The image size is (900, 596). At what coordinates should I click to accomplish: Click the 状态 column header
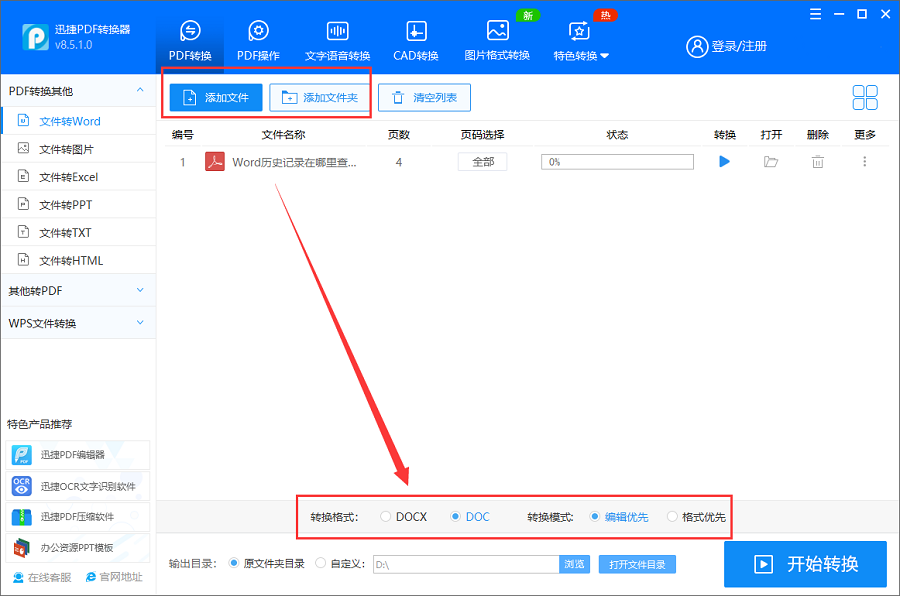click(x=617, y=135)
